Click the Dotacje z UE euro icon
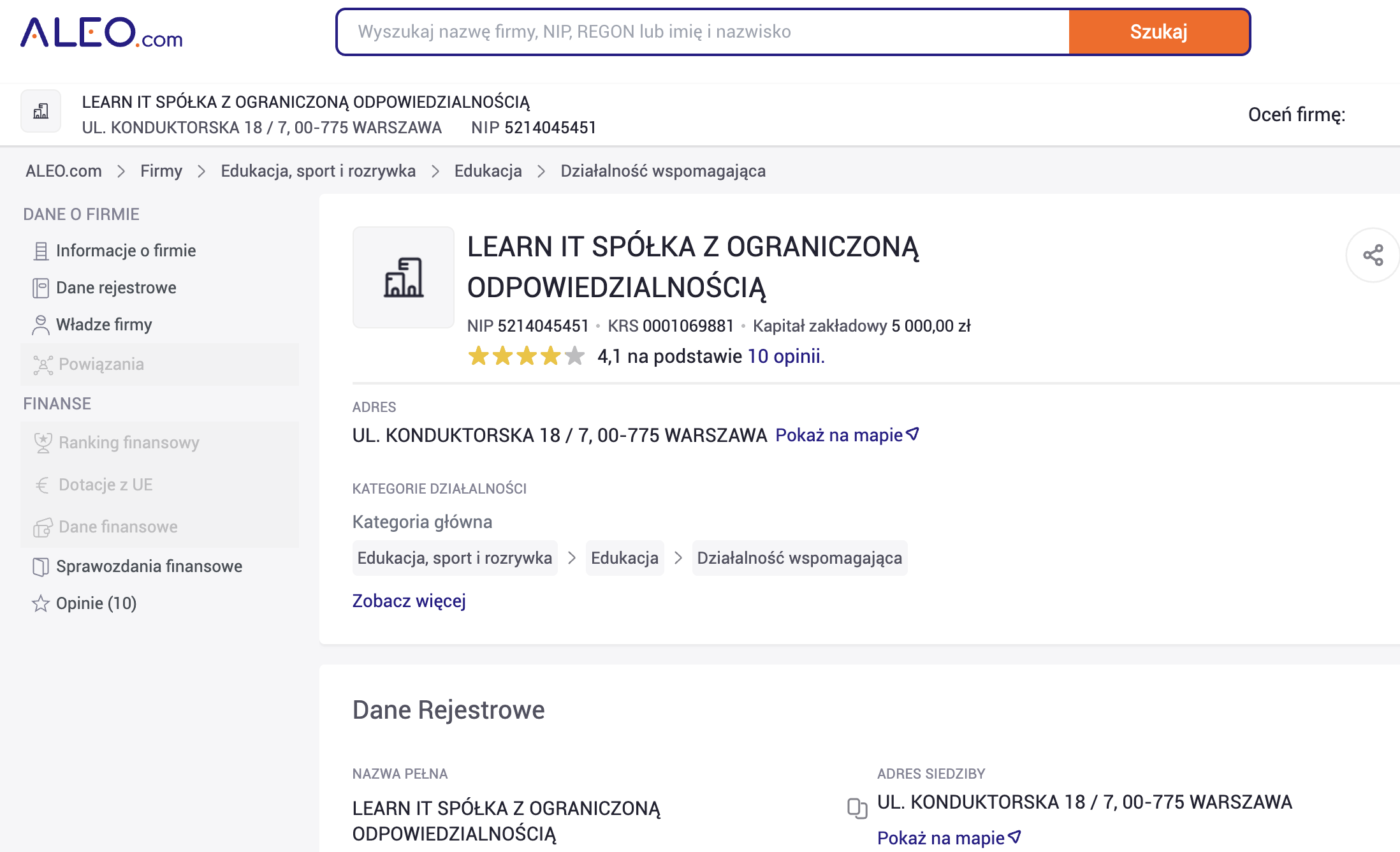The height and width of the screenshot is (852, 1400). click(x=42, y=485)
